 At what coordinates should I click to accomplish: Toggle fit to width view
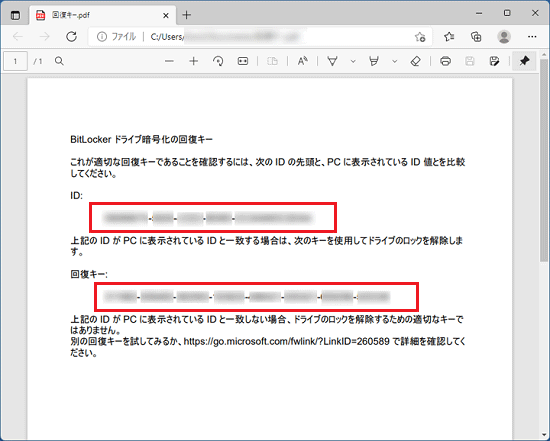pos(243,61)
